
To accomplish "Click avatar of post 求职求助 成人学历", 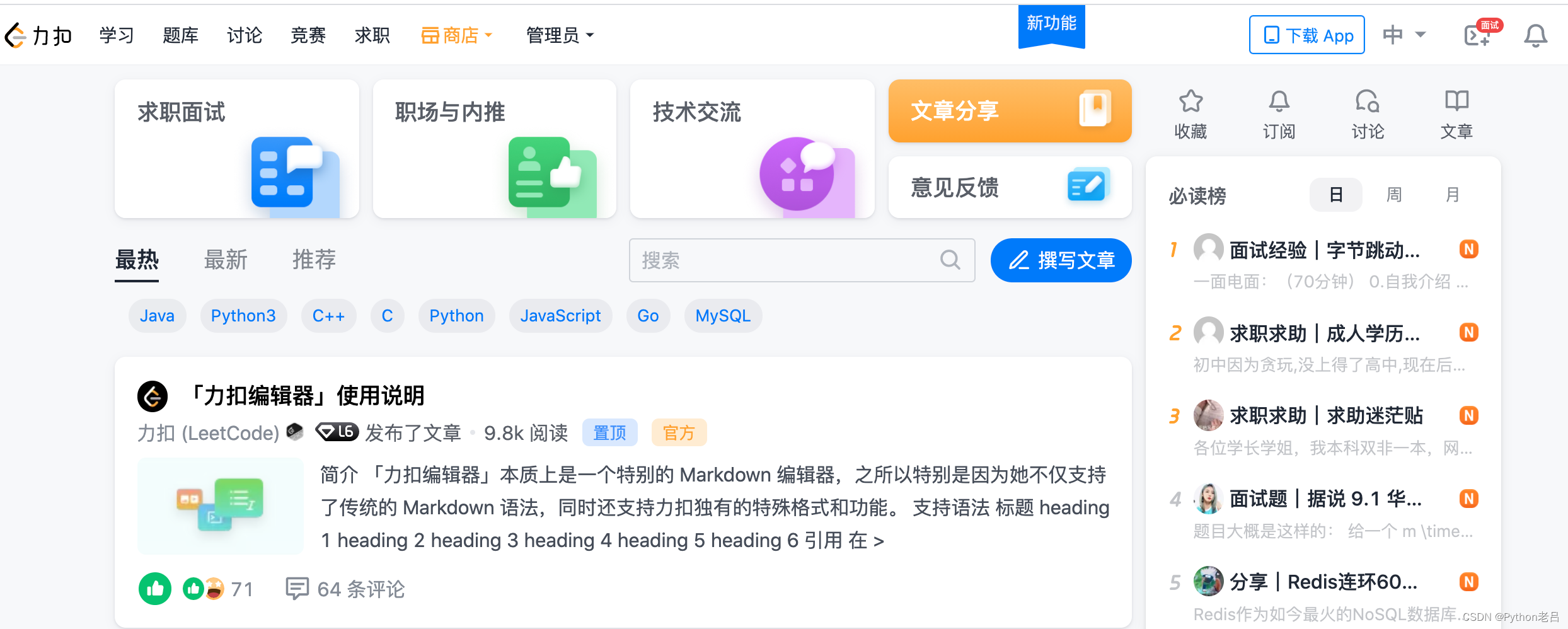I will coord(1208,332).
